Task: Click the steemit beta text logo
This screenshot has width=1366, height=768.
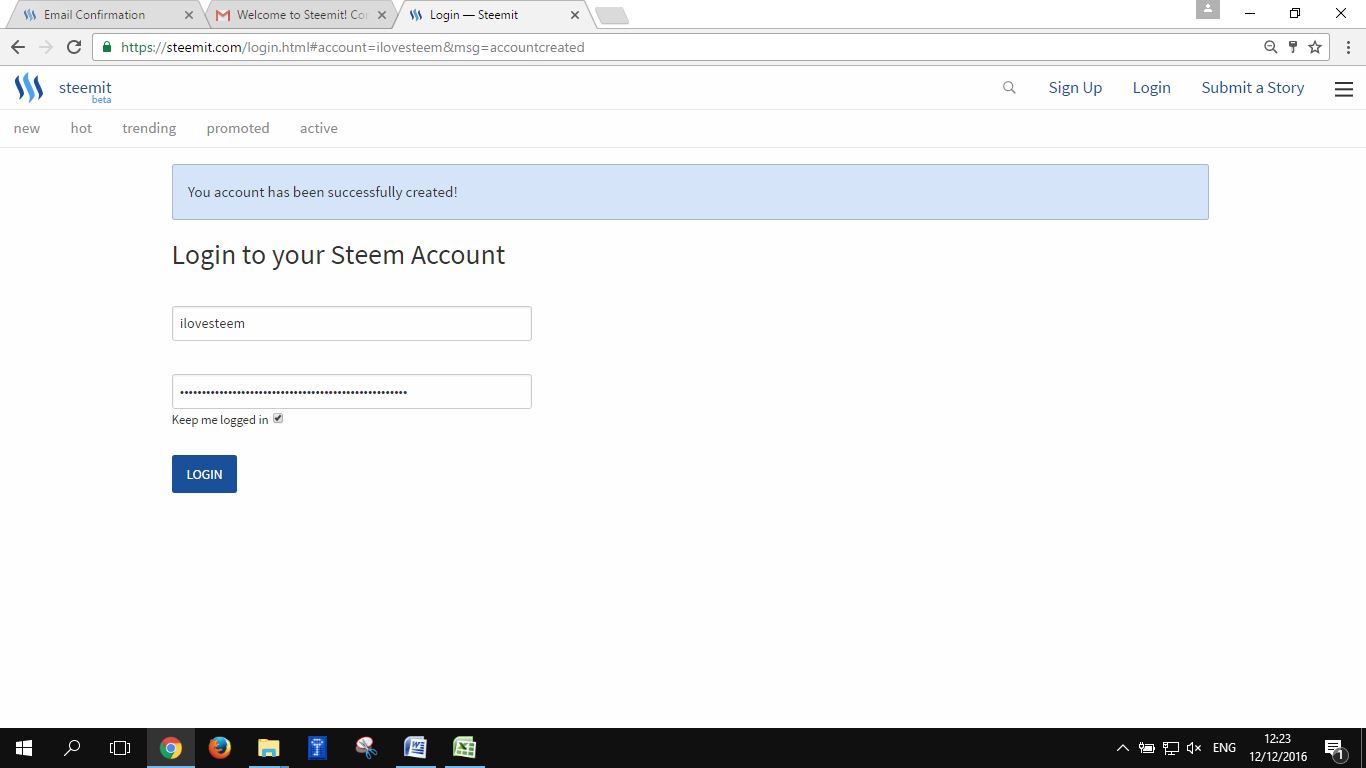Action: [x=85, y=90]
